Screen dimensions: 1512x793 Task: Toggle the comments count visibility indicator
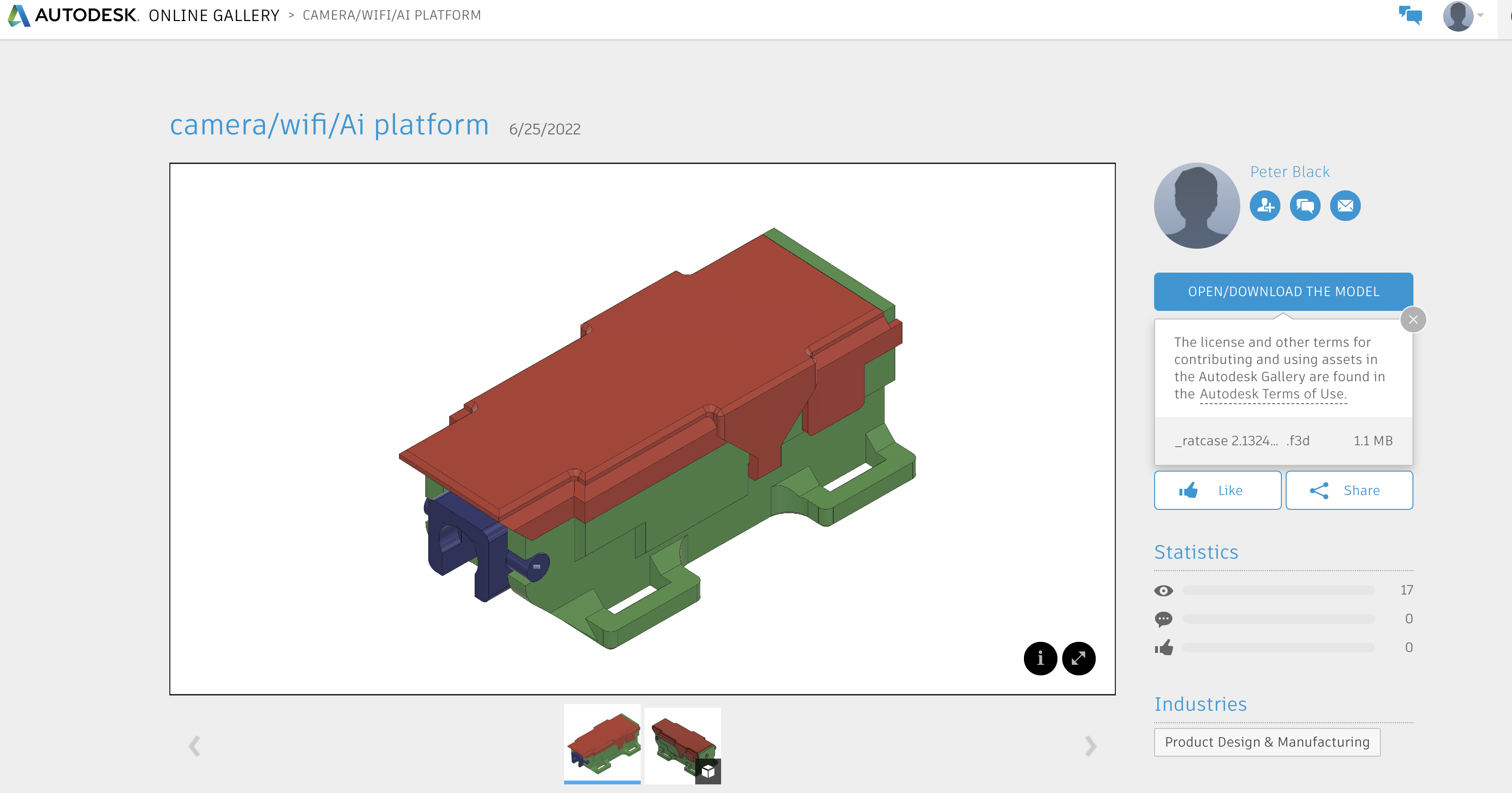1163,618
